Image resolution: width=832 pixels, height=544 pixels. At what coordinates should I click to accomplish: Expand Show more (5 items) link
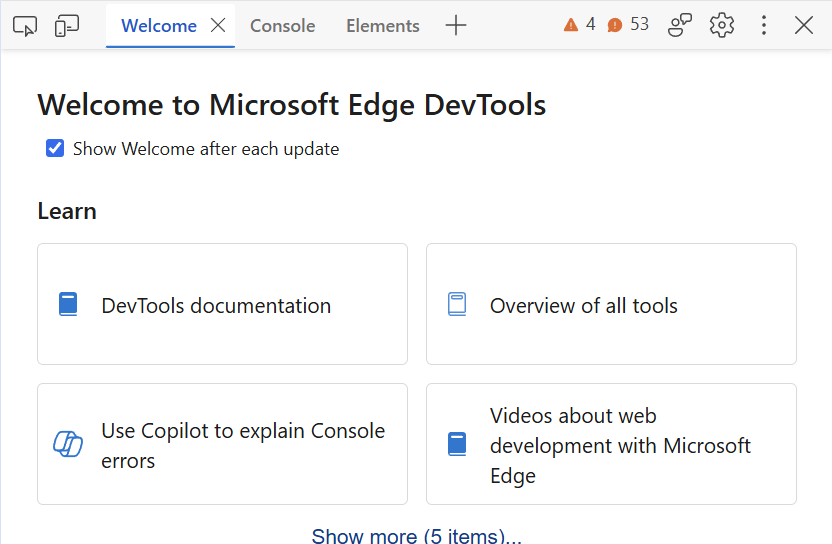pos(417,535)
